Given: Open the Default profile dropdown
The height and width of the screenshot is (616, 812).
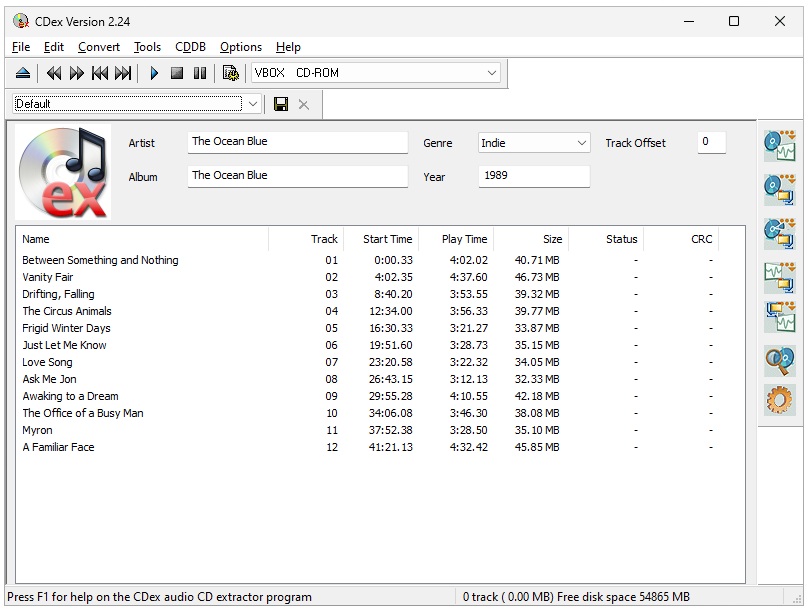Looking at the screenshot, I should pyautogui.click(x=254, y=104).
